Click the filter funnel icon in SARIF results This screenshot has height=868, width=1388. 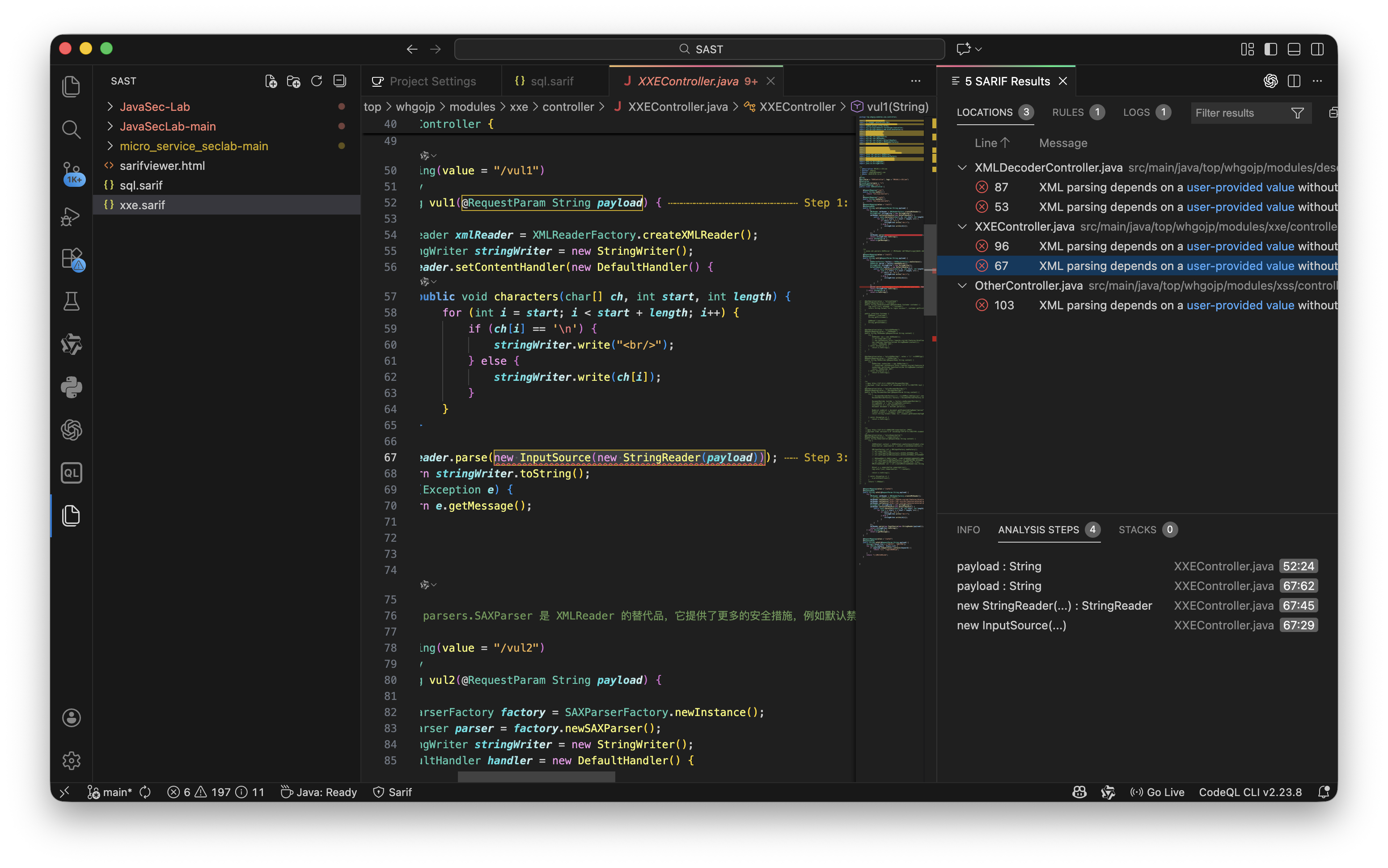click(x=1297, y=113)
